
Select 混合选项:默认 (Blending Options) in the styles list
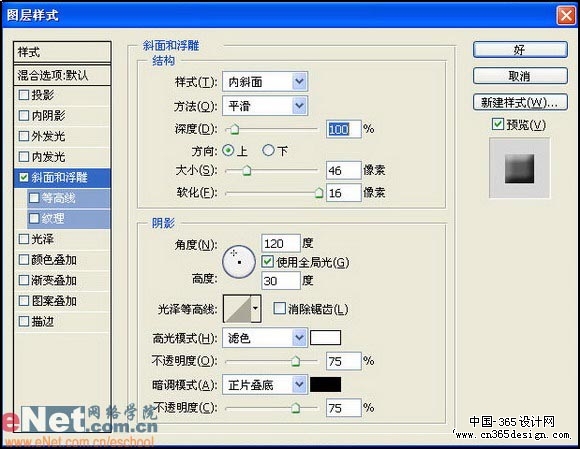(62, 75)
